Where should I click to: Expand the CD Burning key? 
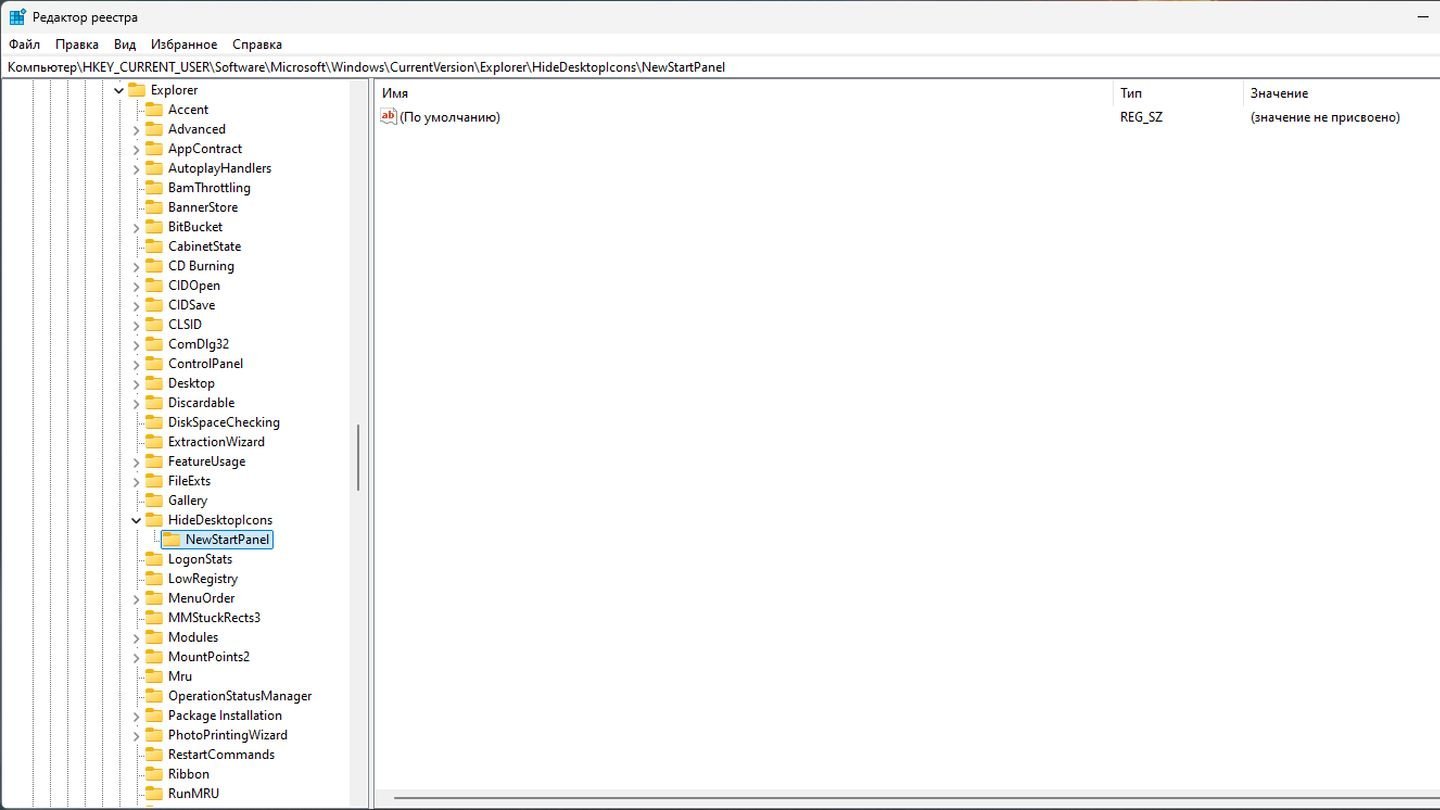136,266
